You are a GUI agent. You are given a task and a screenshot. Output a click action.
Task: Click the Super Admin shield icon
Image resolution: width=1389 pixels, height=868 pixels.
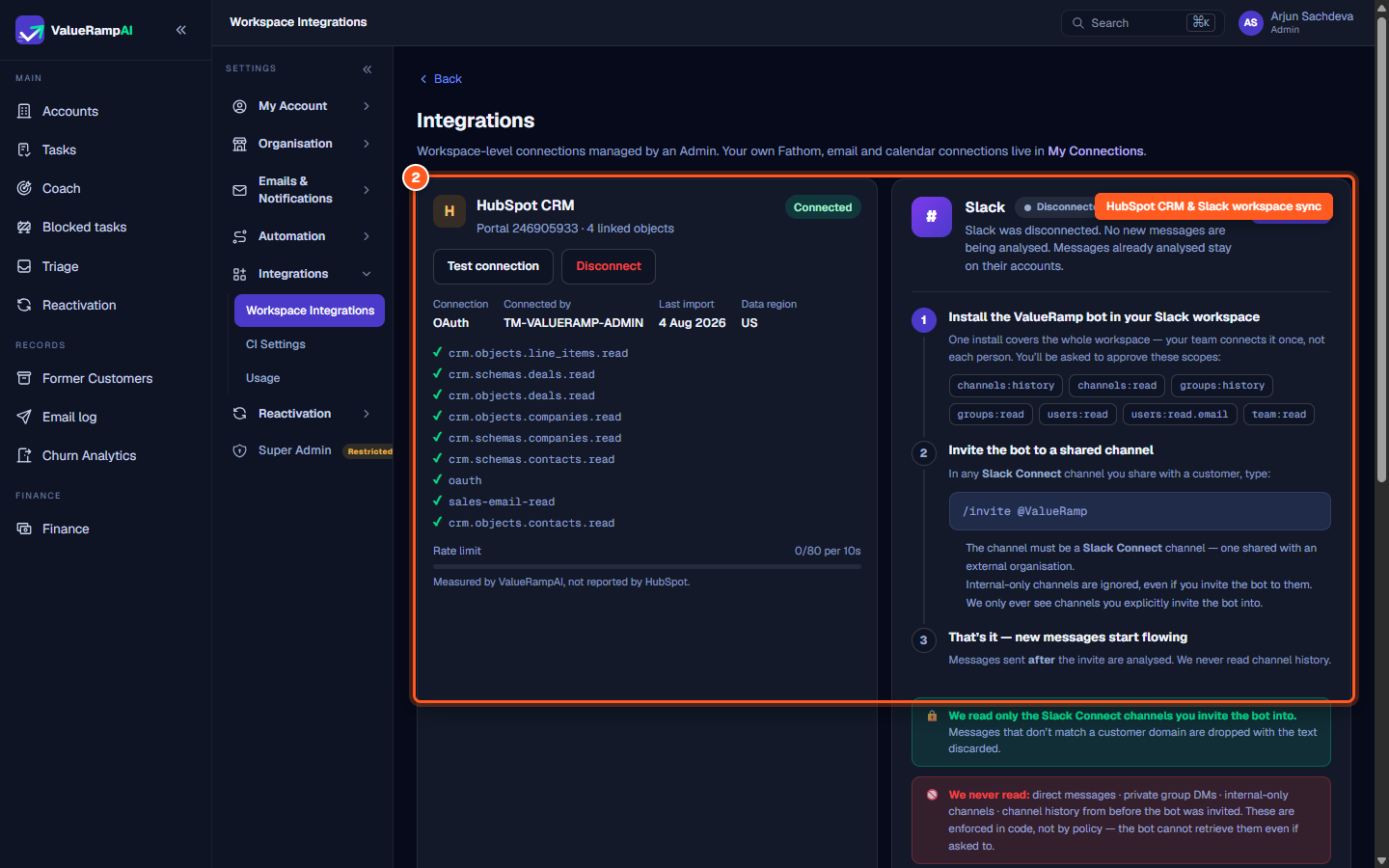pyautogui.click(x=239, y=450)
